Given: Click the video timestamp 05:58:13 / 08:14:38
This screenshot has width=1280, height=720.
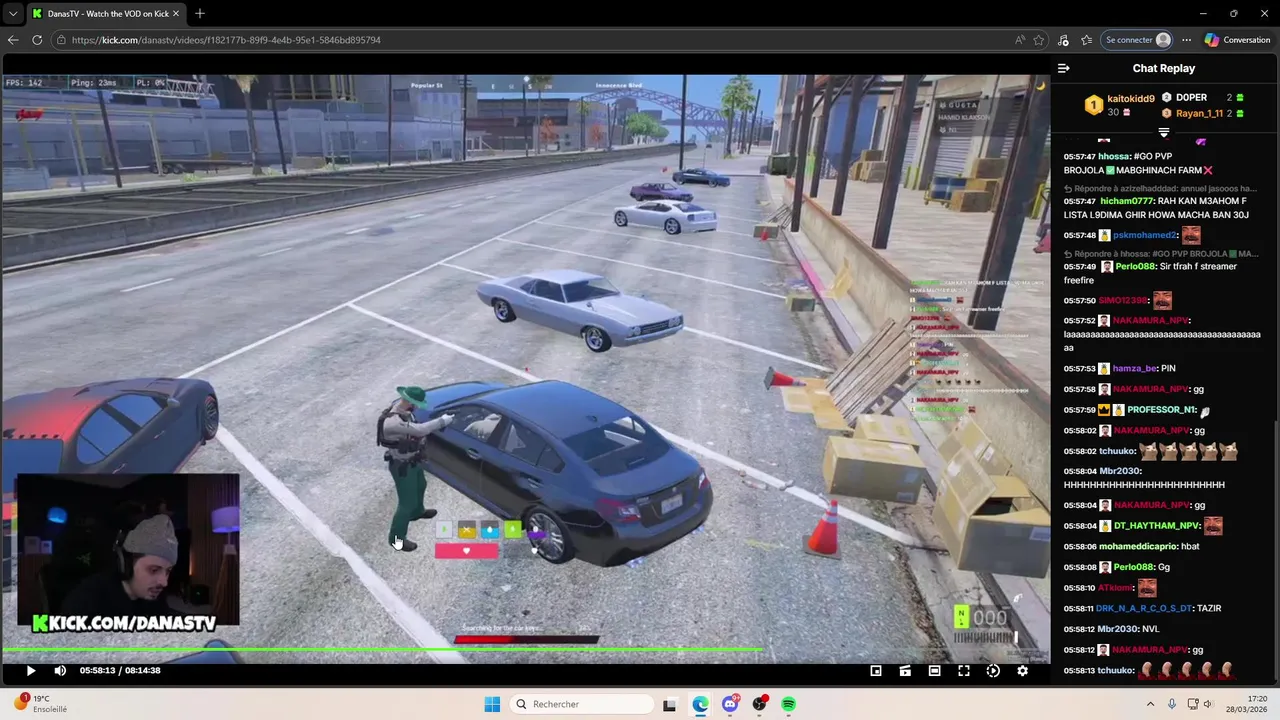Looking at the screenshot, I should (120, 671).
